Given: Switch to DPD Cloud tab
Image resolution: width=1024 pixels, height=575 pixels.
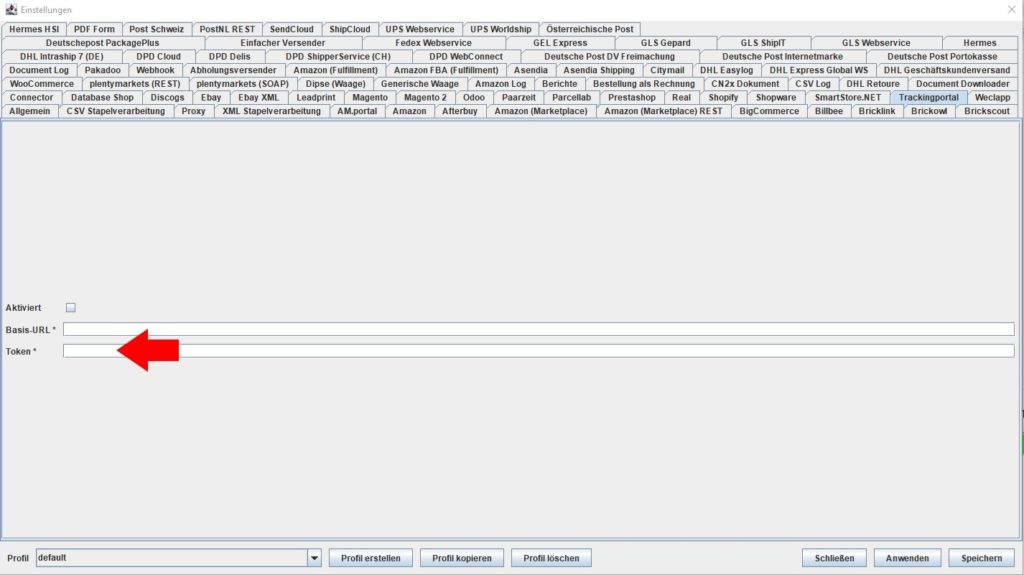Looking at the screenshot, I should coord(158,57).
